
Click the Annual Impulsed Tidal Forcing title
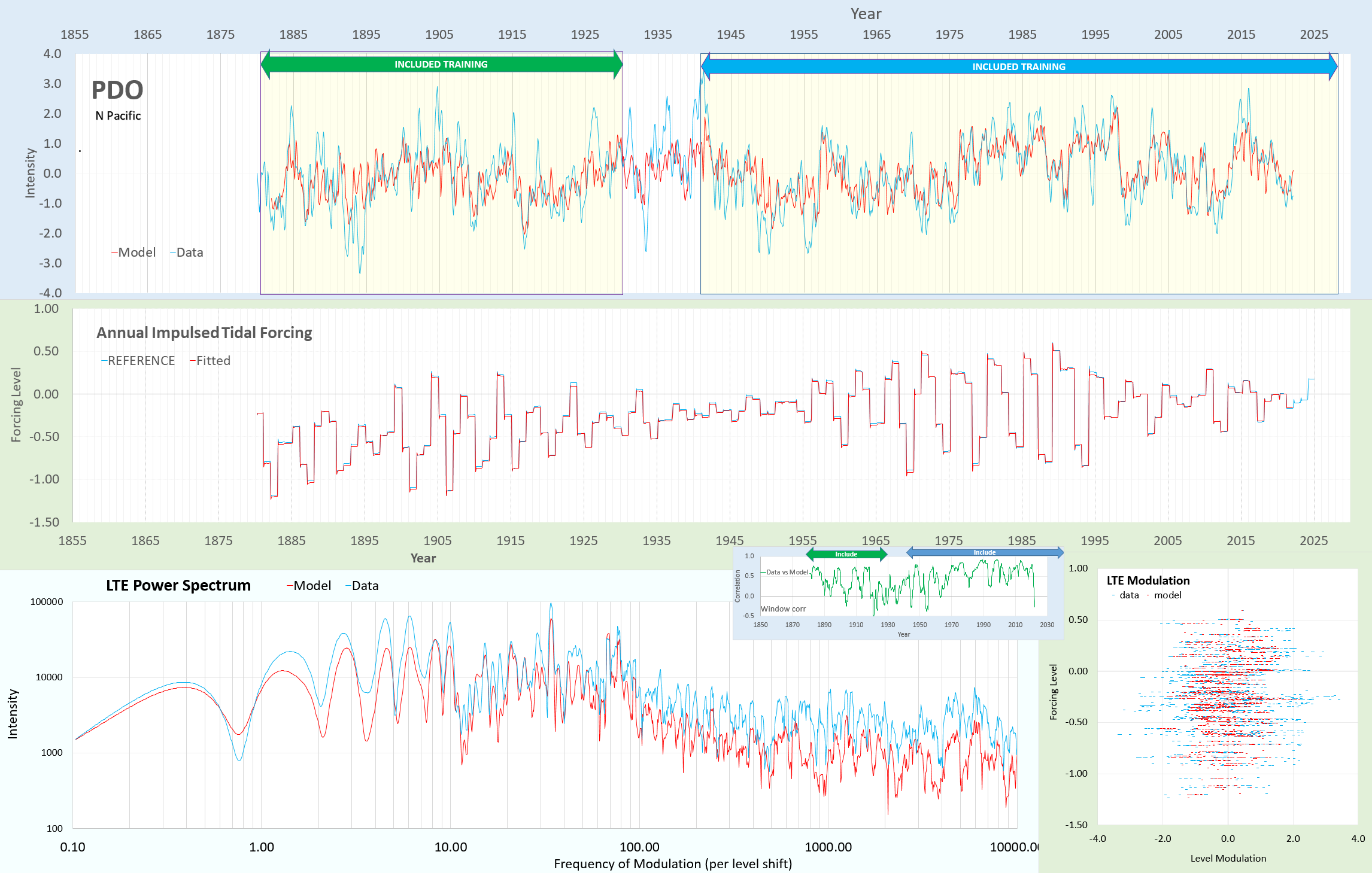(x=204, y=333)
